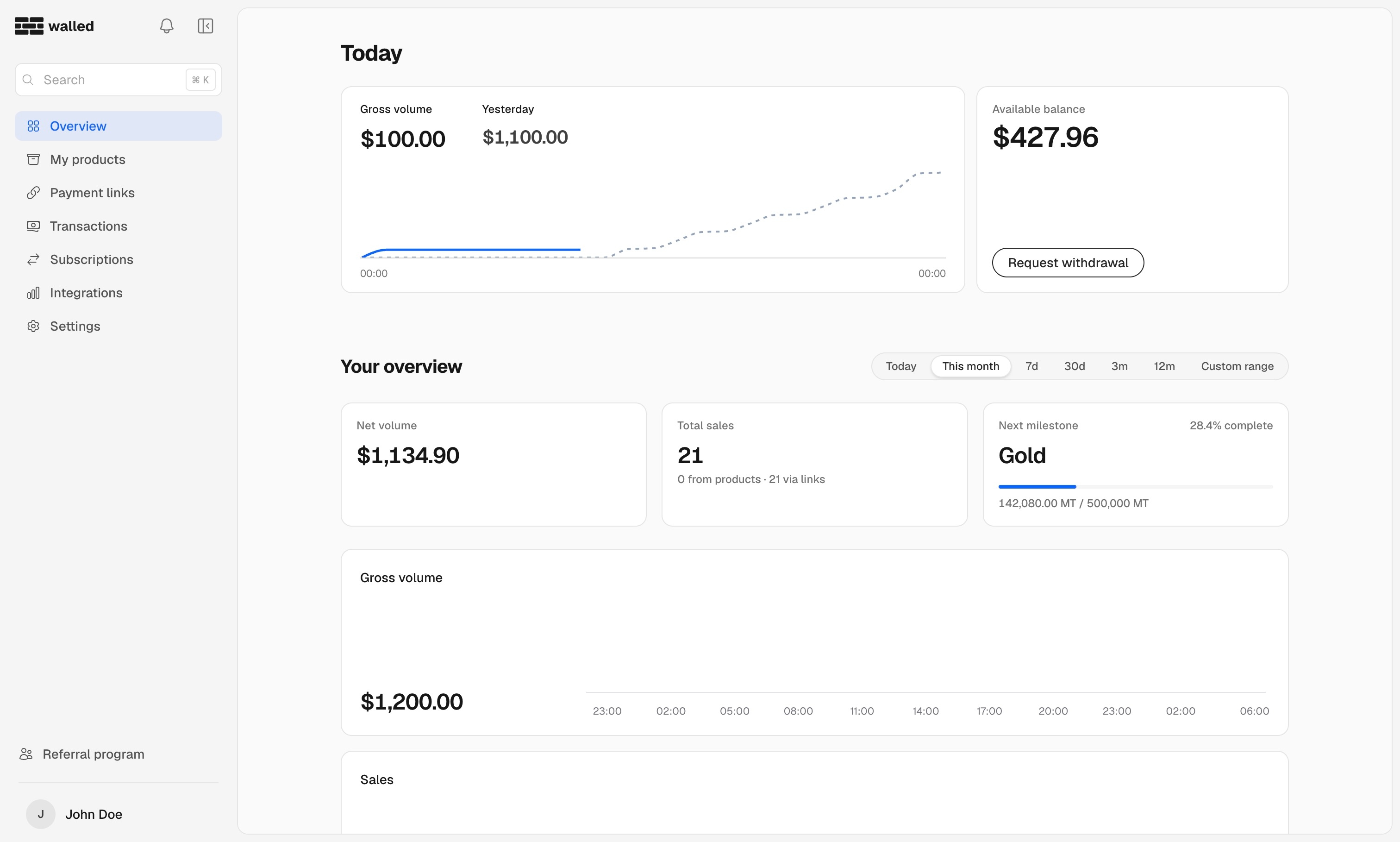Switch overview to 30d

[1075, 366]
